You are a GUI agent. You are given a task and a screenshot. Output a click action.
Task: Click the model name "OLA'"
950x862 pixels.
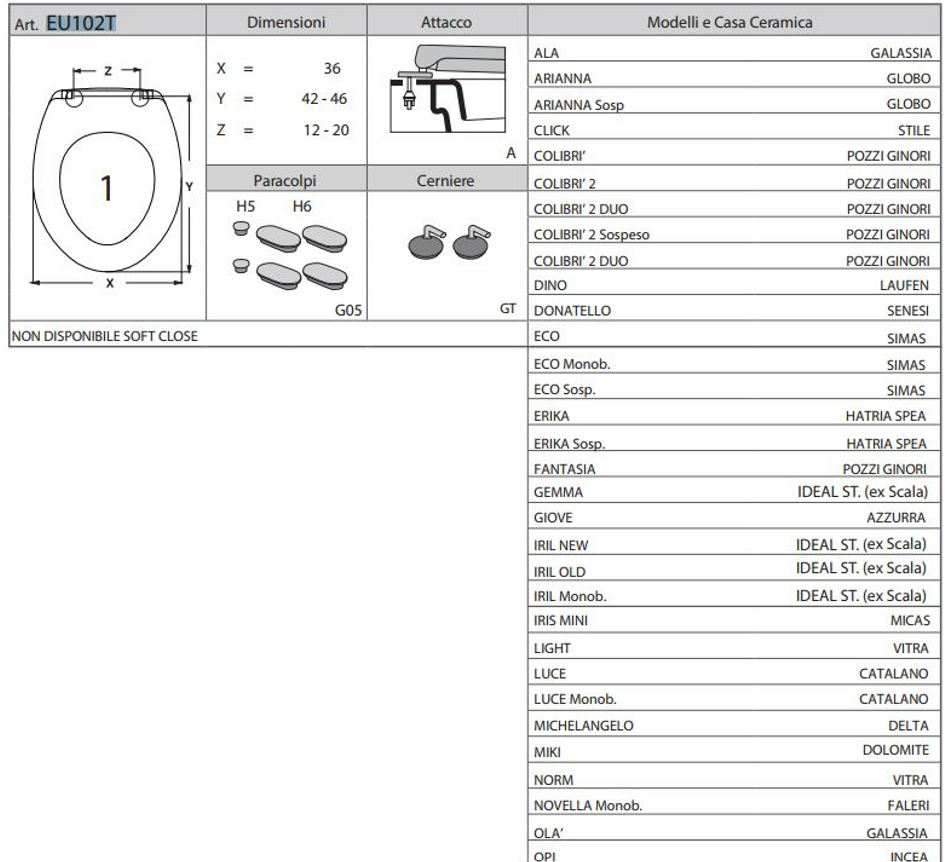point(548,834)
